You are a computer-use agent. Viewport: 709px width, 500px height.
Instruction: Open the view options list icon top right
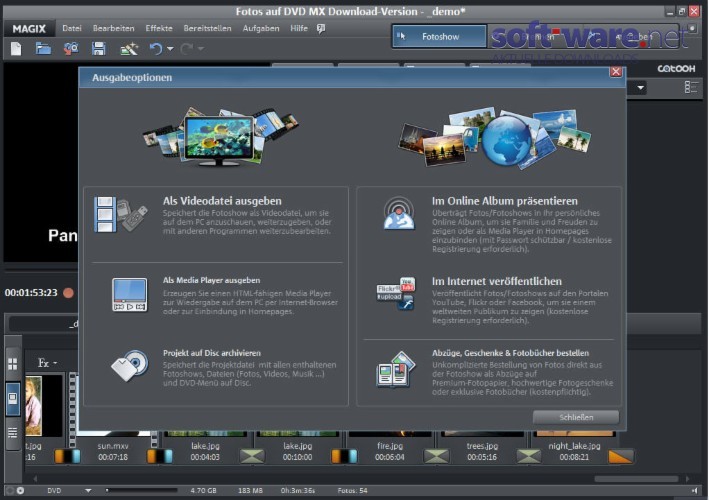pos(691,87)
